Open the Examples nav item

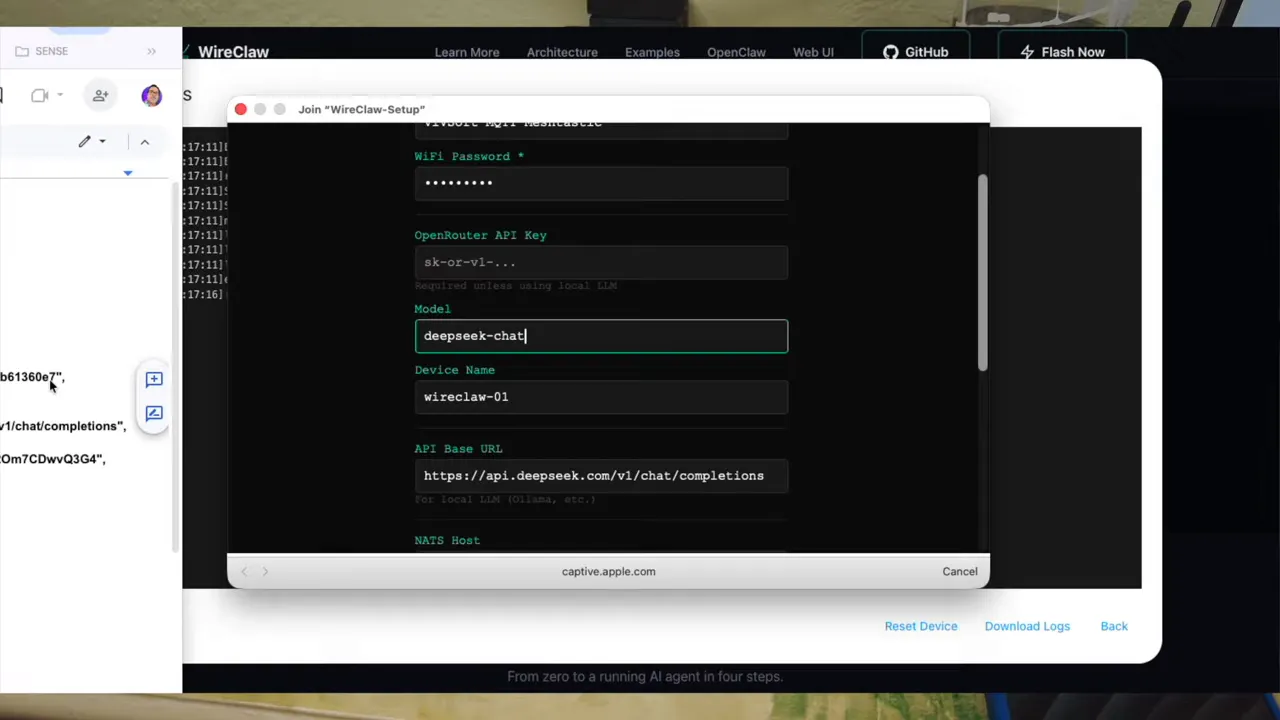pos(652,52)
